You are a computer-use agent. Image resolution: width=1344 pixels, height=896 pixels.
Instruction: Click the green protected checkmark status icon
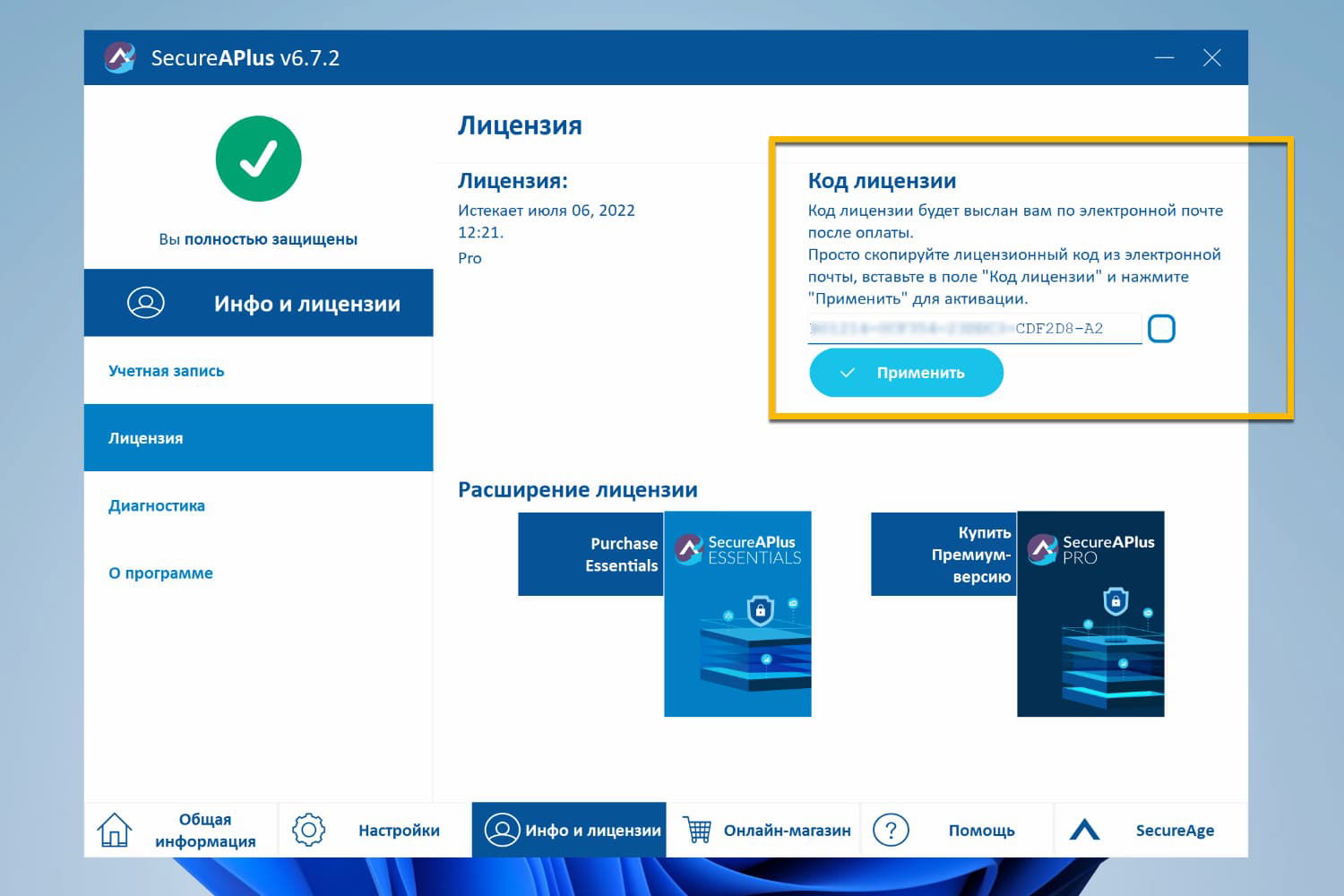[x=258, y=159]
